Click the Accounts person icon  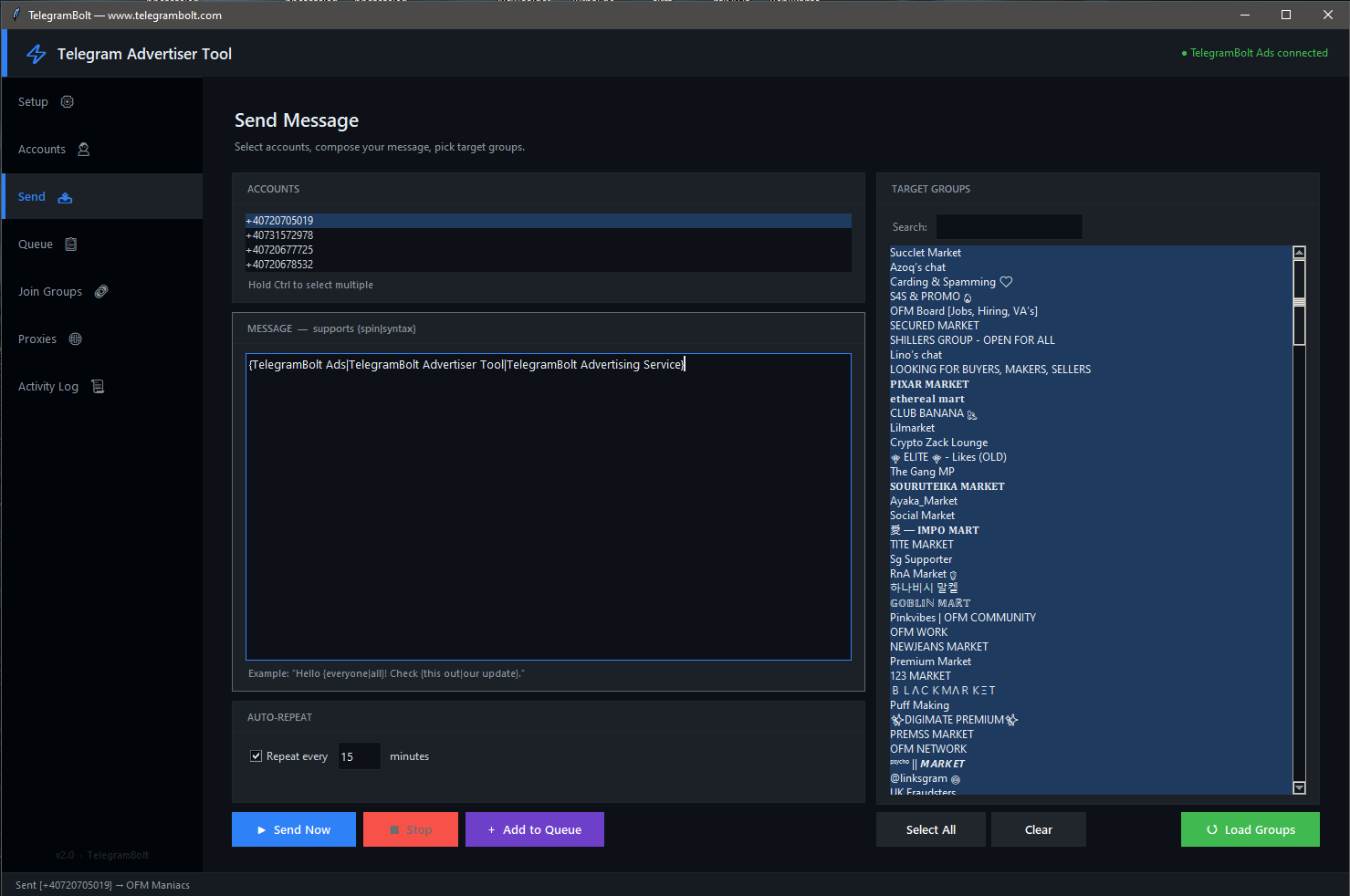[84, 150]
